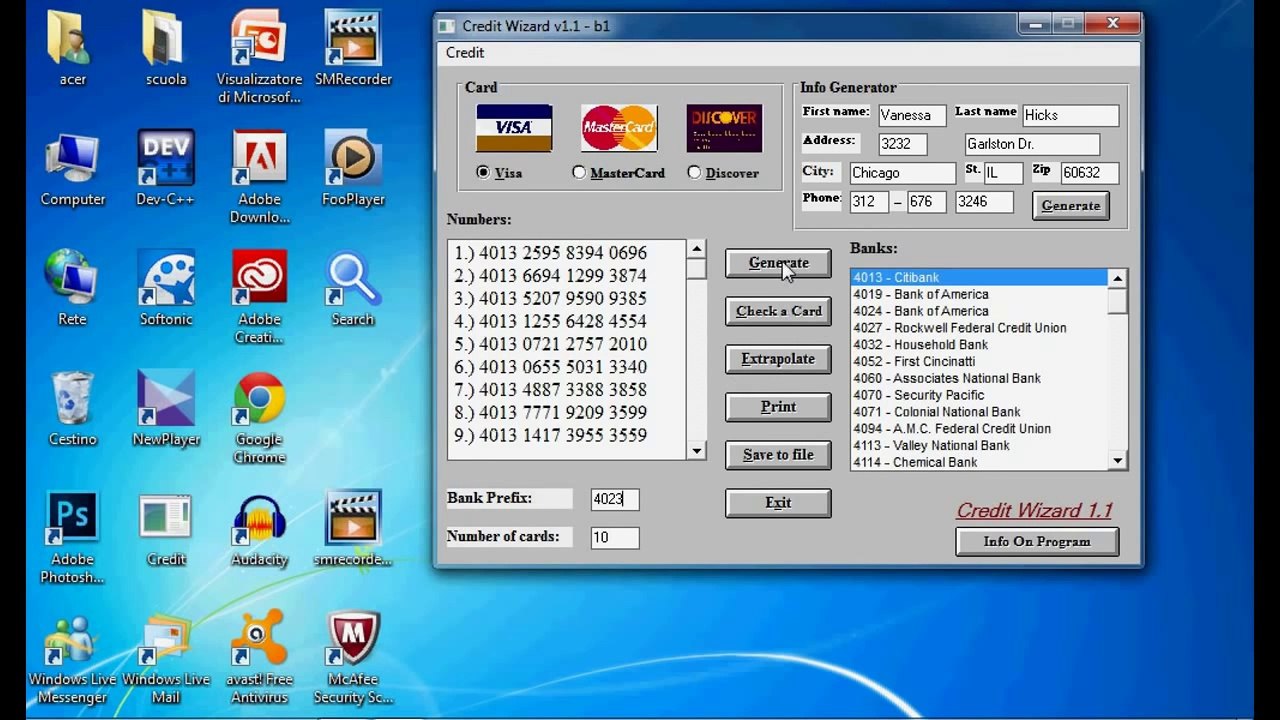Click down arrow of Banks list scrollbar
Viewport: 1280px width, 720px height.
(x=1118, y=461)
